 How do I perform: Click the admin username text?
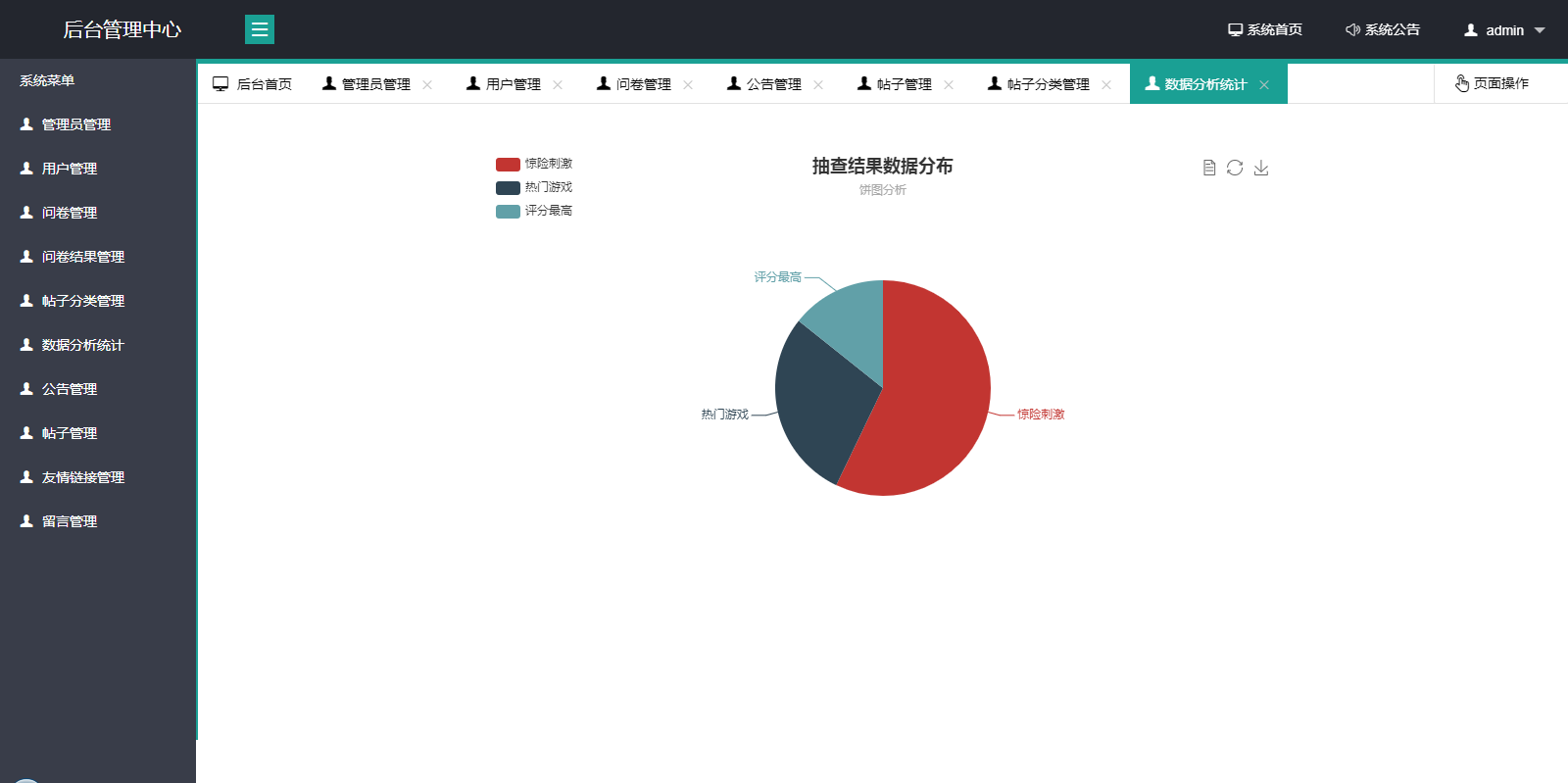[1505, 30]
